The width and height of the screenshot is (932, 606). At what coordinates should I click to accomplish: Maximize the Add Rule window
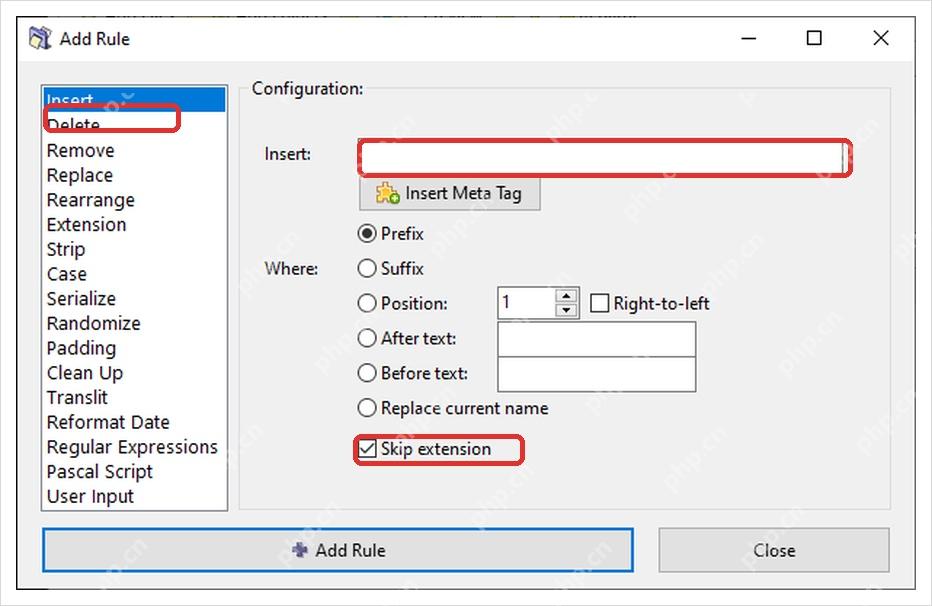(814, 39)
